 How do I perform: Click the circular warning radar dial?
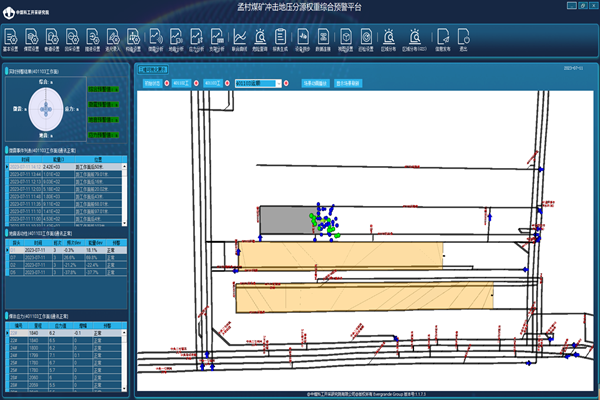click(44, 108)
